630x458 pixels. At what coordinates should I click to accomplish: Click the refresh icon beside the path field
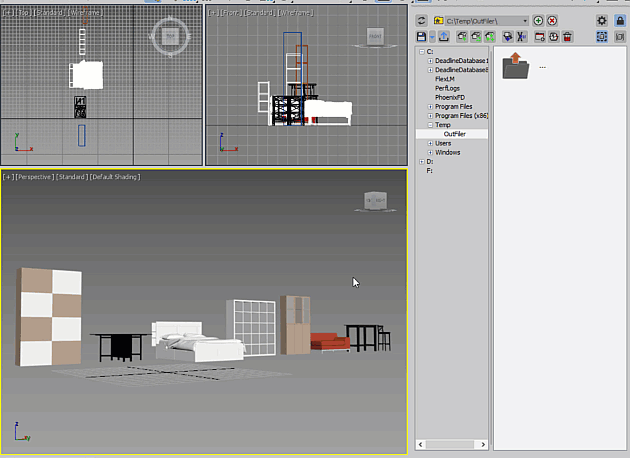(x=421, y=20)
